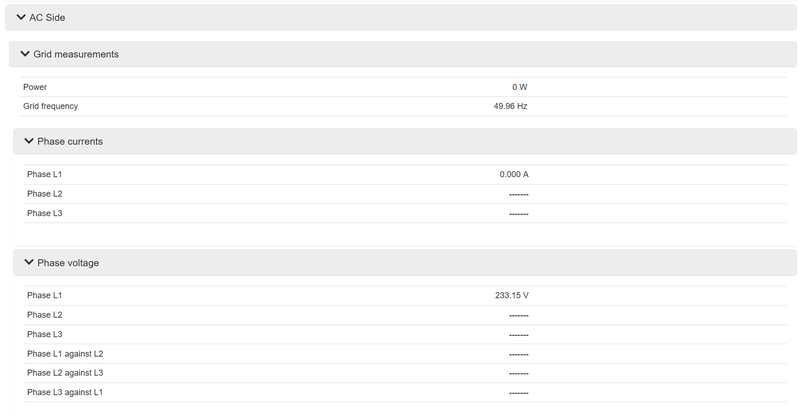Select Phase L3 label under Phase currents
Image resolution: width=800 pixels, height=416 pixels.
[x=44, y=213]
